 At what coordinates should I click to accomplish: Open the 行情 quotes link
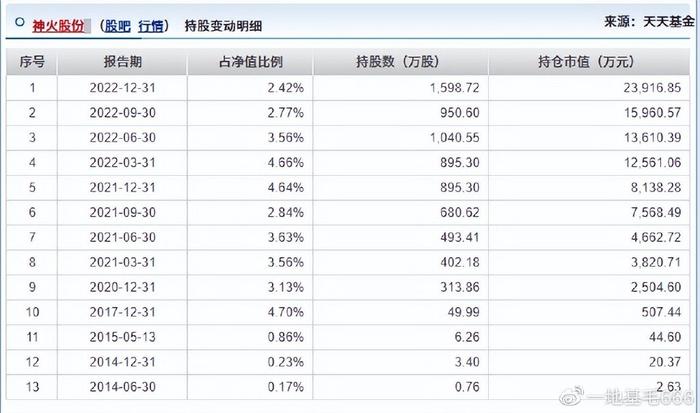[151, 26]
